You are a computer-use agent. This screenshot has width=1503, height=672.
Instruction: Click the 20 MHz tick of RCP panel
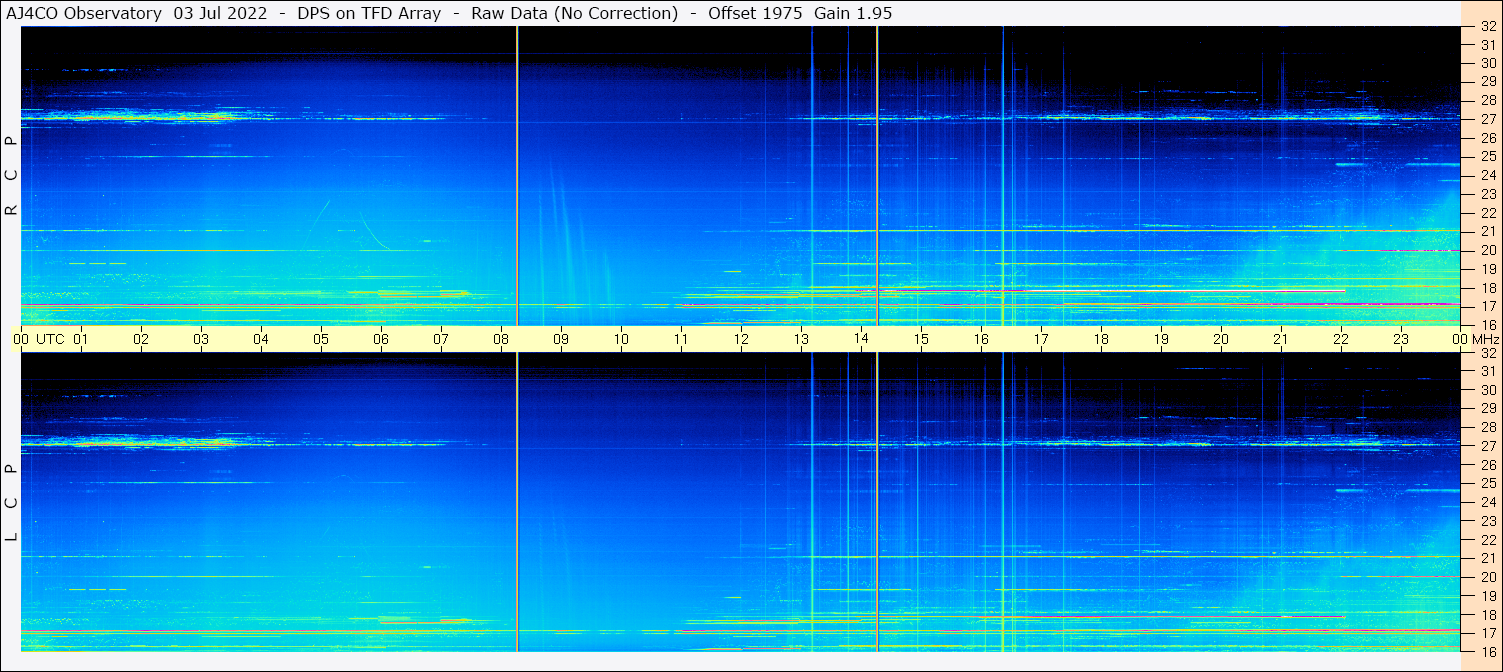click(1487, 250)
